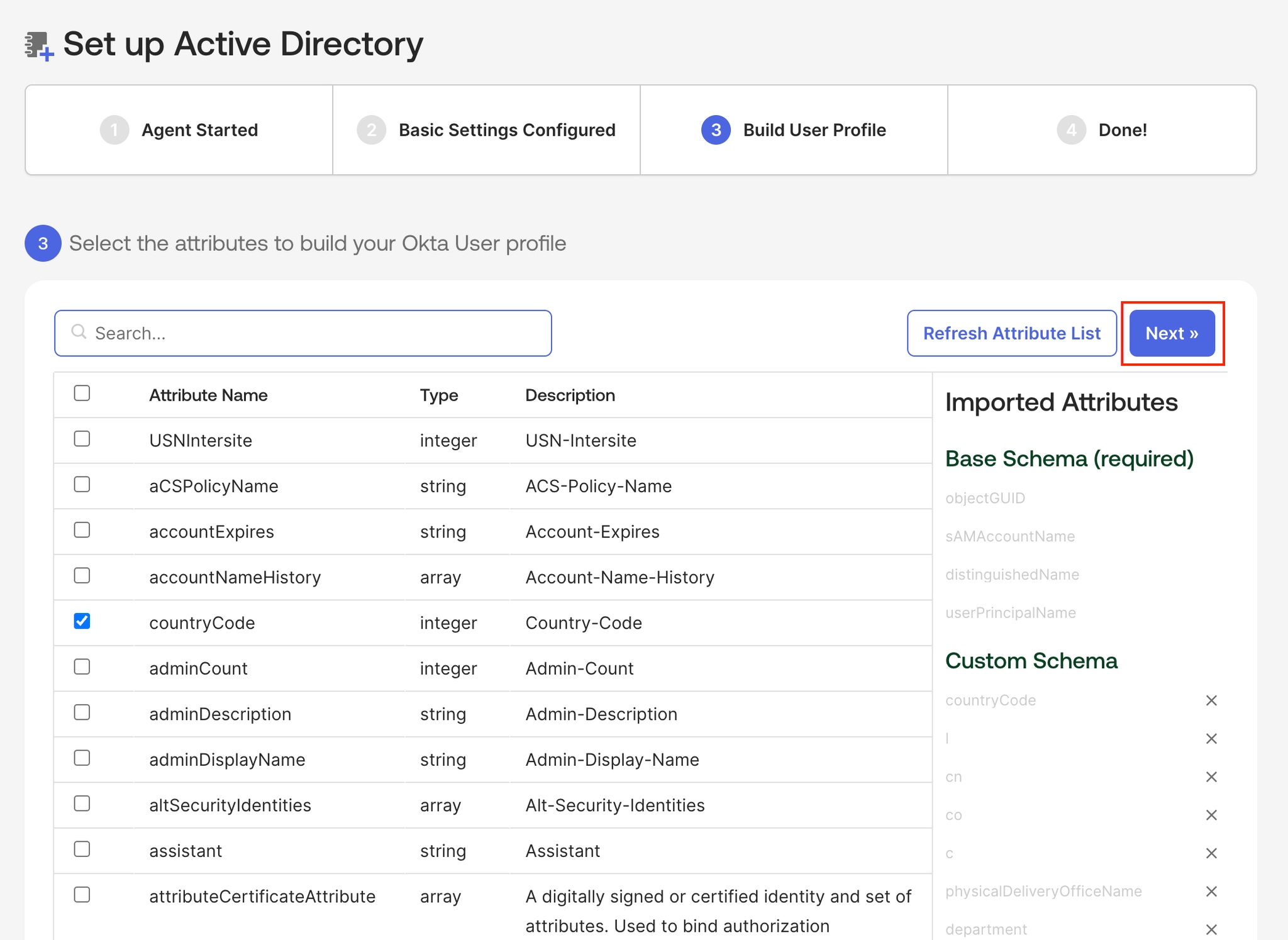The image size is (1288, 940).
Task: Click the adminDisplayName attribute name
Action: pyautogui.click(x=227, y=760)
